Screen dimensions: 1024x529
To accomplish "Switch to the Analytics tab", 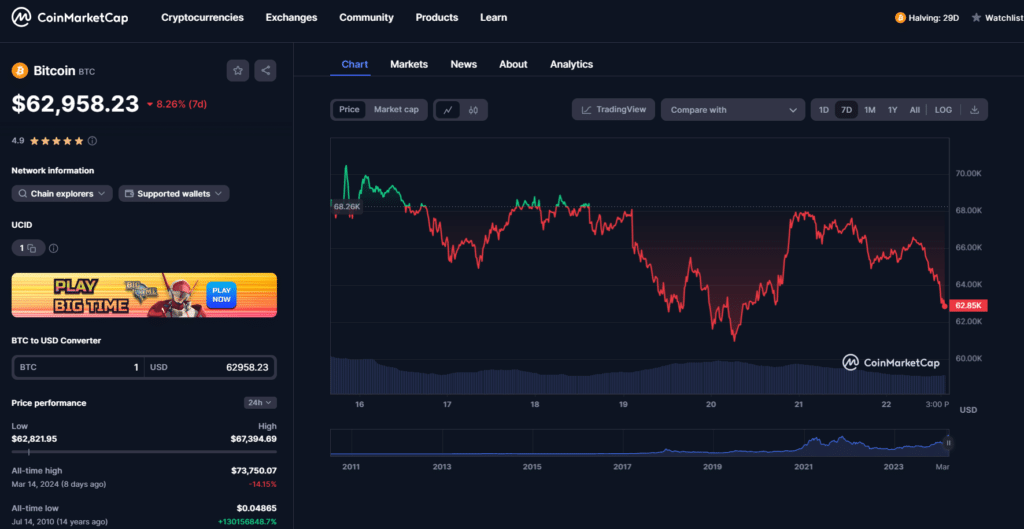I will coord(571,64).
